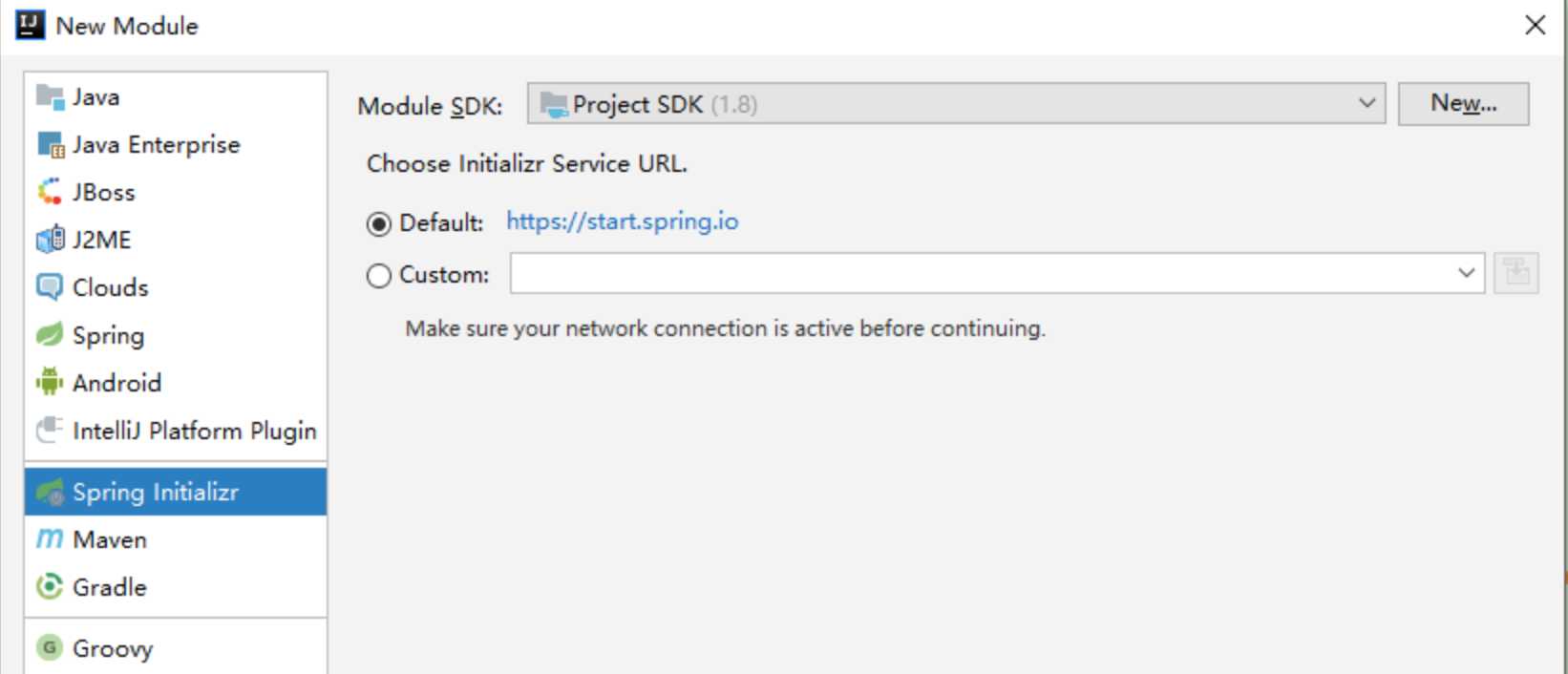Click the JBoss icon in list
Image resolution: width=1568 pixels, height=674 pixels.
click(50, 192)
